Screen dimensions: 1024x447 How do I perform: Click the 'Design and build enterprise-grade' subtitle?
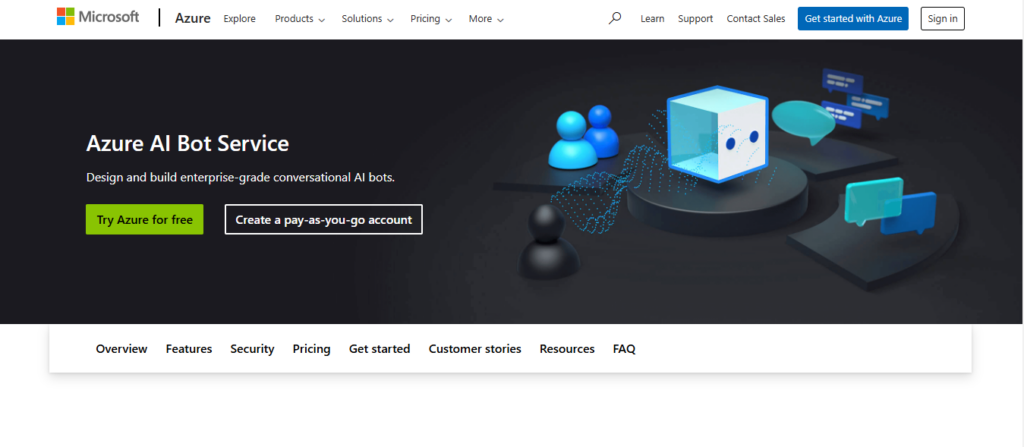pyautogui.click(x=240, y=177)
